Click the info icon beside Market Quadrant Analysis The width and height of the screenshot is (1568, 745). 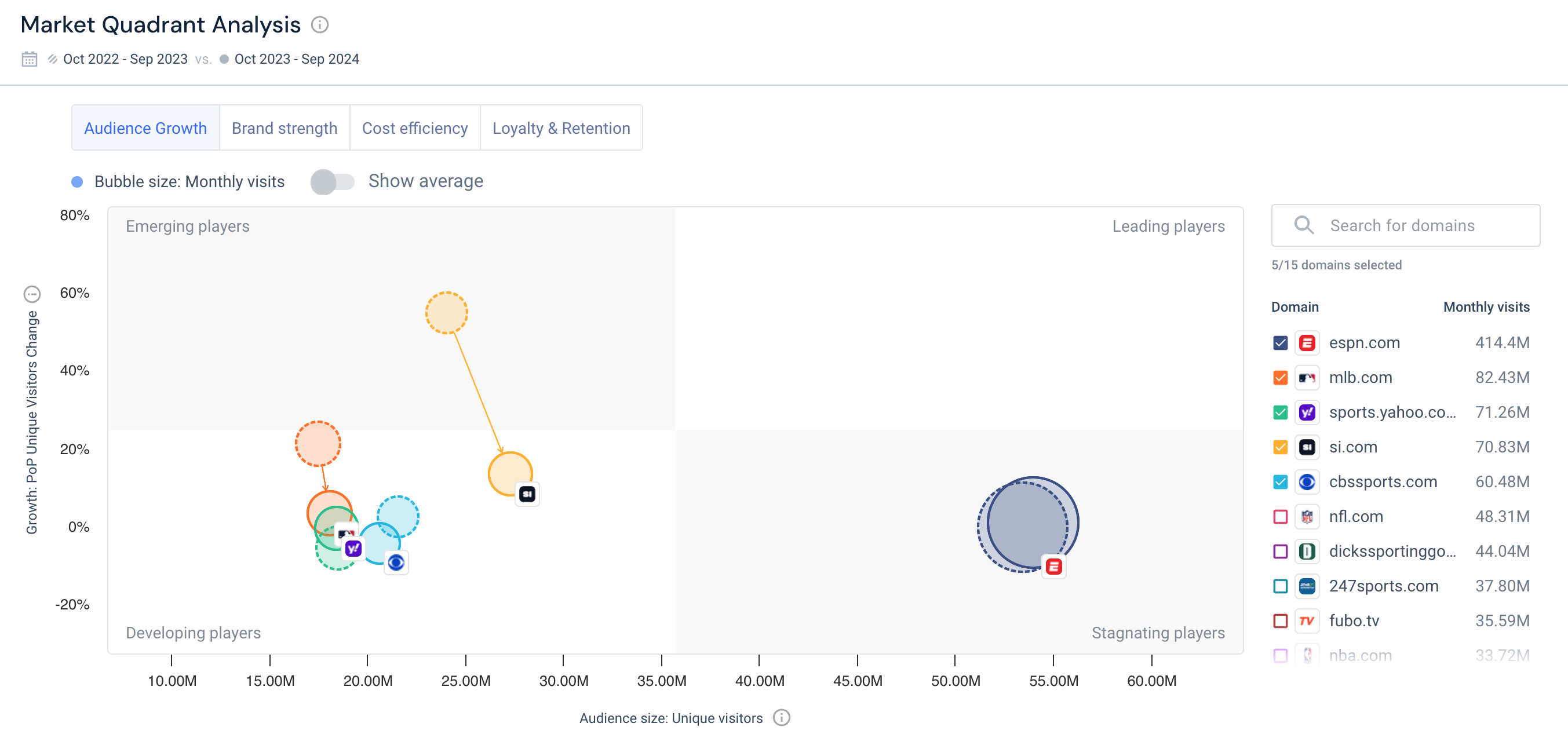(319, 25)
